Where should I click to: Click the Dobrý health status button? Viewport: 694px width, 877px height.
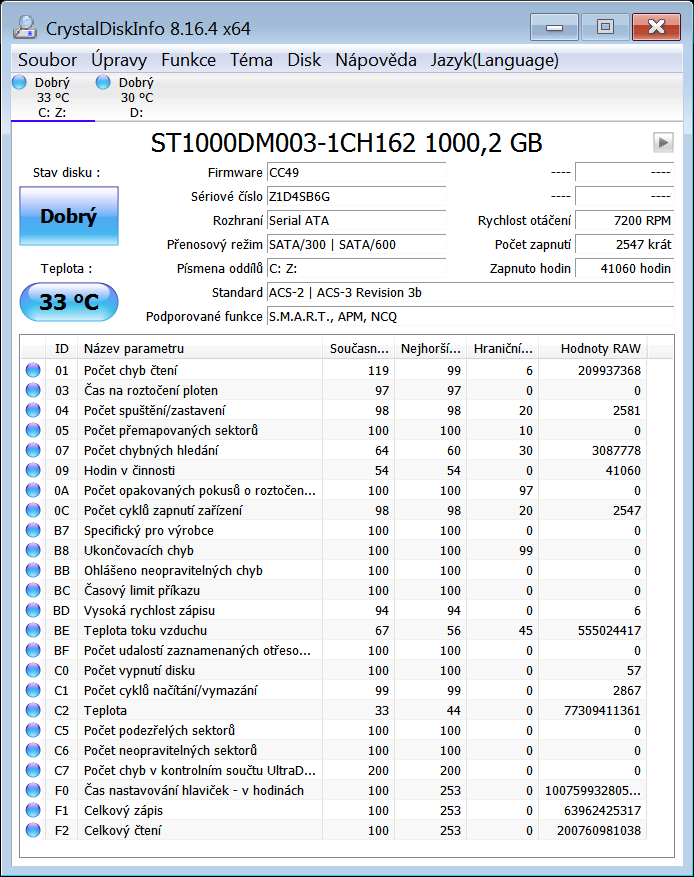pyautogui.click(x=68, y=216)
